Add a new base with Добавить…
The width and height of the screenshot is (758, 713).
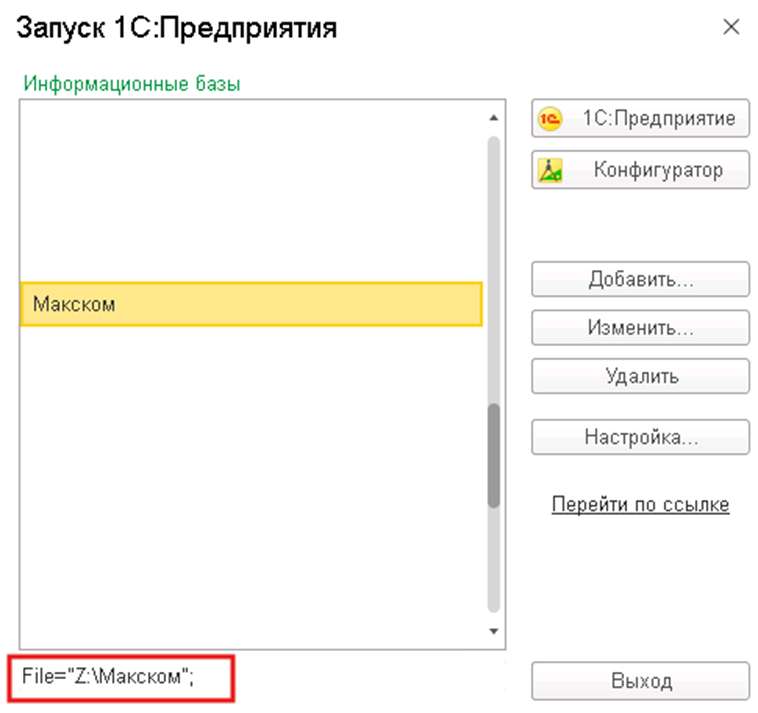640,279
